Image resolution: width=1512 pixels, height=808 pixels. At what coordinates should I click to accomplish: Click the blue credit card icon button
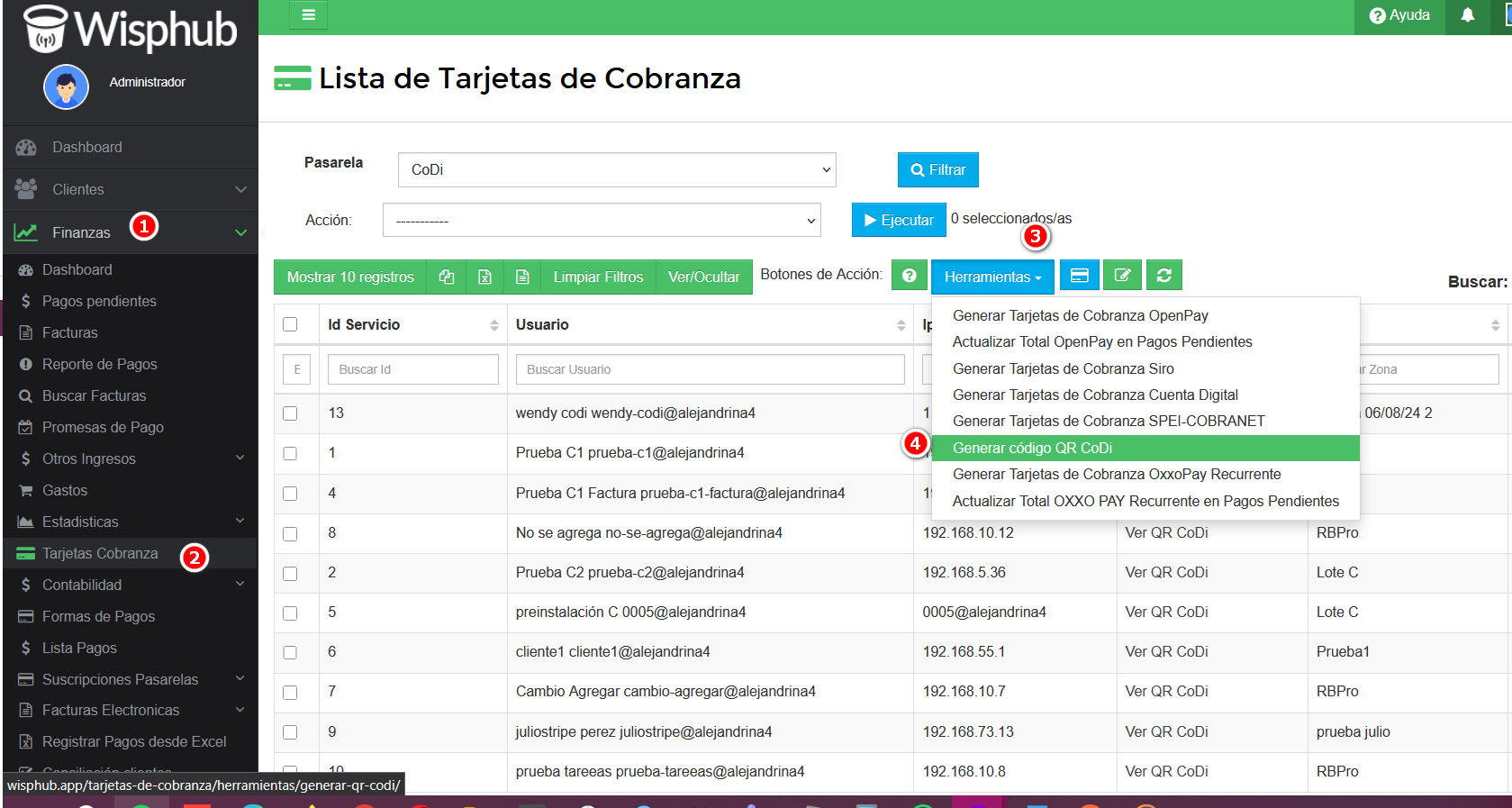[1079, 276]
